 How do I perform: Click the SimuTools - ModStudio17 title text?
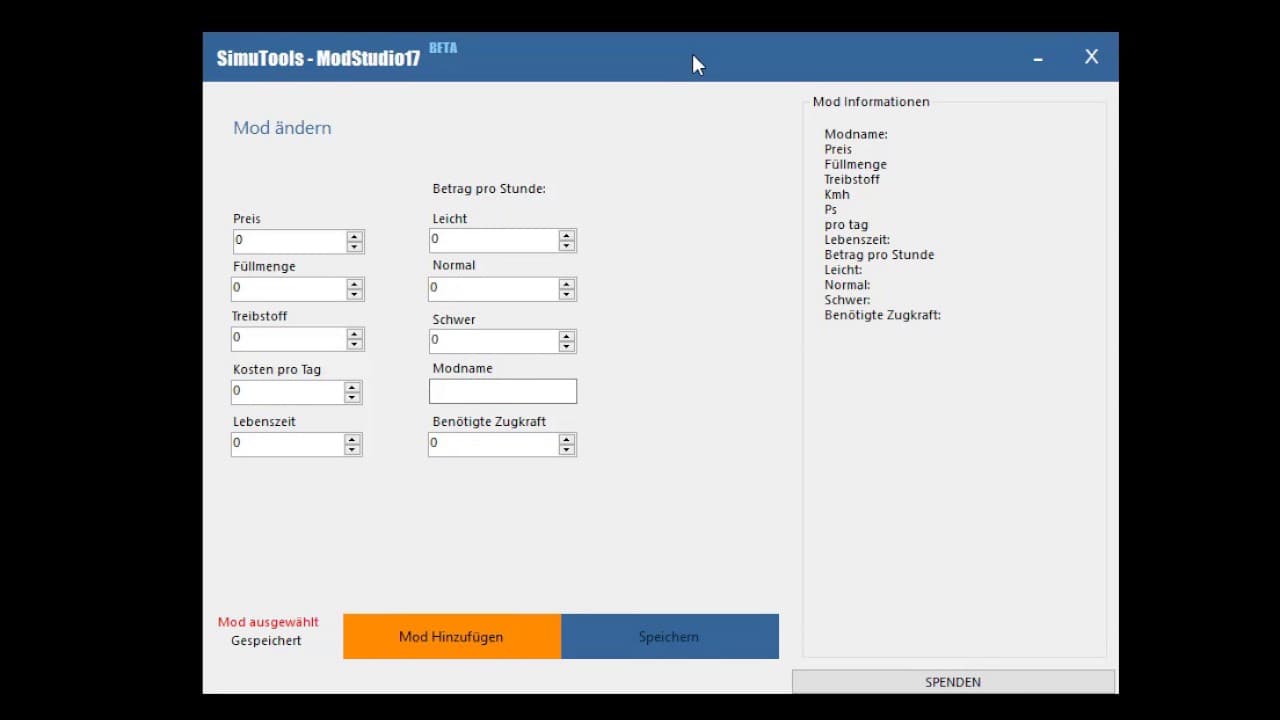[318, 58]
